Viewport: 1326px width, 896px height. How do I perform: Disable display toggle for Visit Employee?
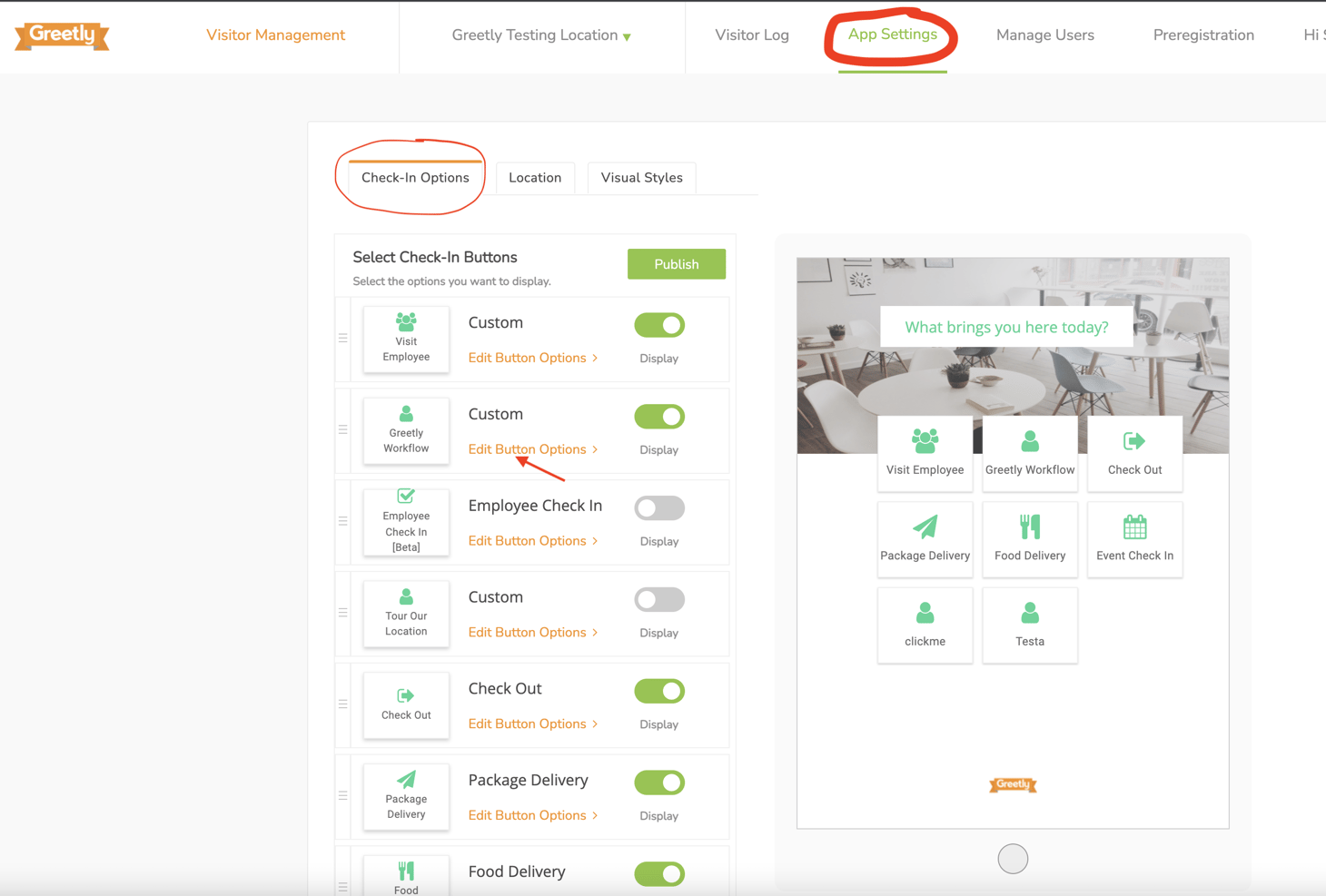pos(659,325)
